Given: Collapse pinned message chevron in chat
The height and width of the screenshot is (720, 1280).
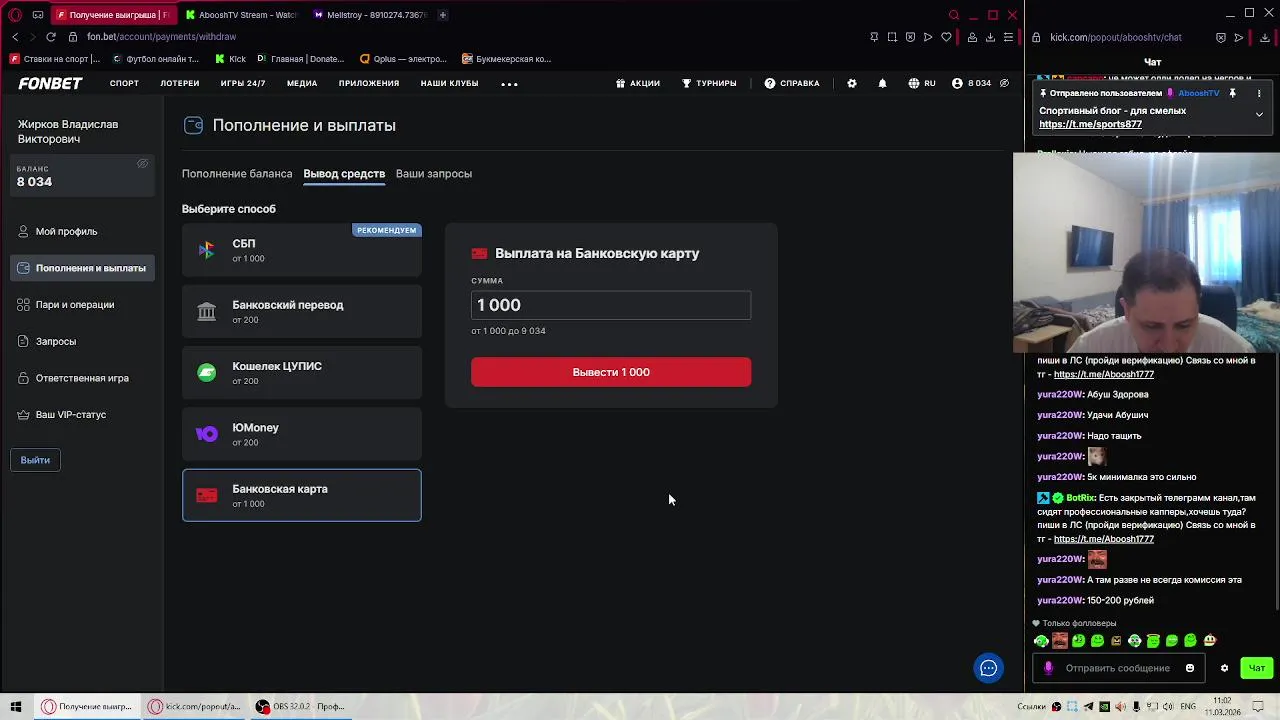Looking at the screenshot, I should 1259,115.
